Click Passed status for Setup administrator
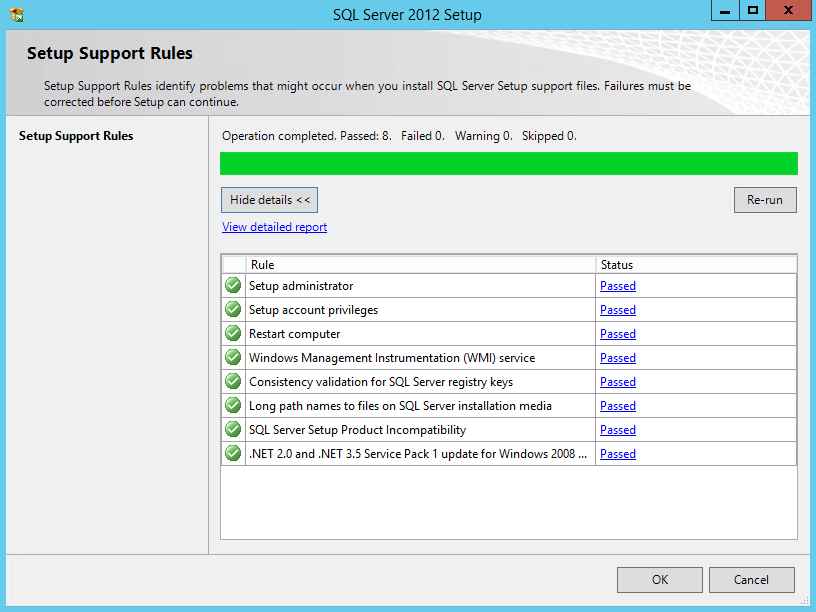Screen dimensions: 816x612 [617, 285]
